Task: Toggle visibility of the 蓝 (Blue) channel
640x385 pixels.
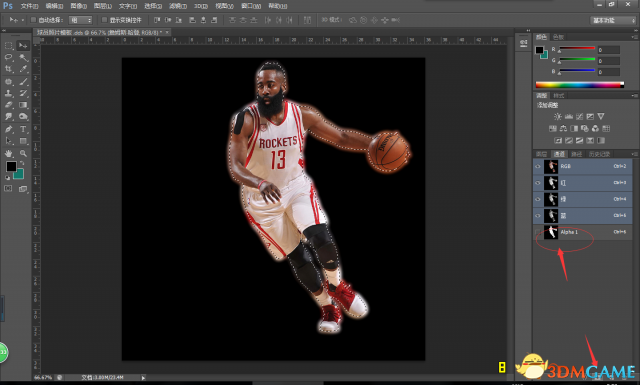Action: pos(538,216)
